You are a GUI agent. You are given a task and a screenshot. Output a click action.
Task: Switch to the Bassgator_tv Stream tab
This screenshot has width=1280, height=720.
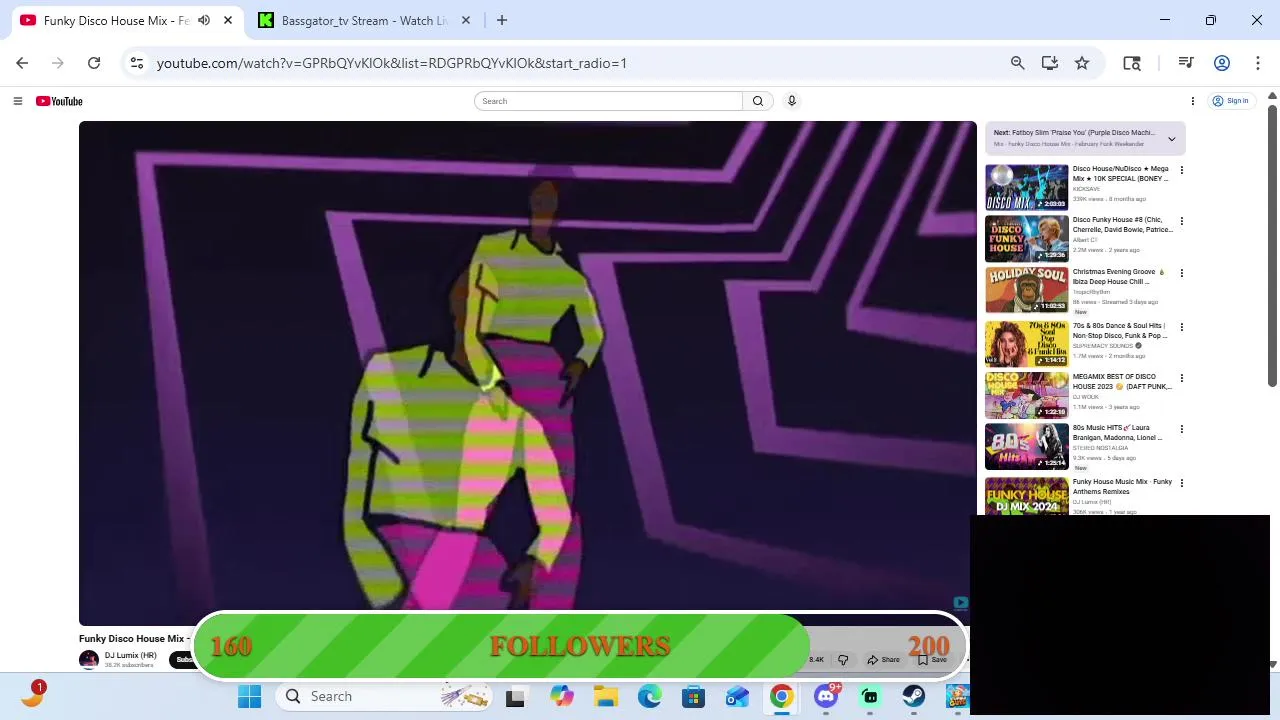[x=365, y=20]
